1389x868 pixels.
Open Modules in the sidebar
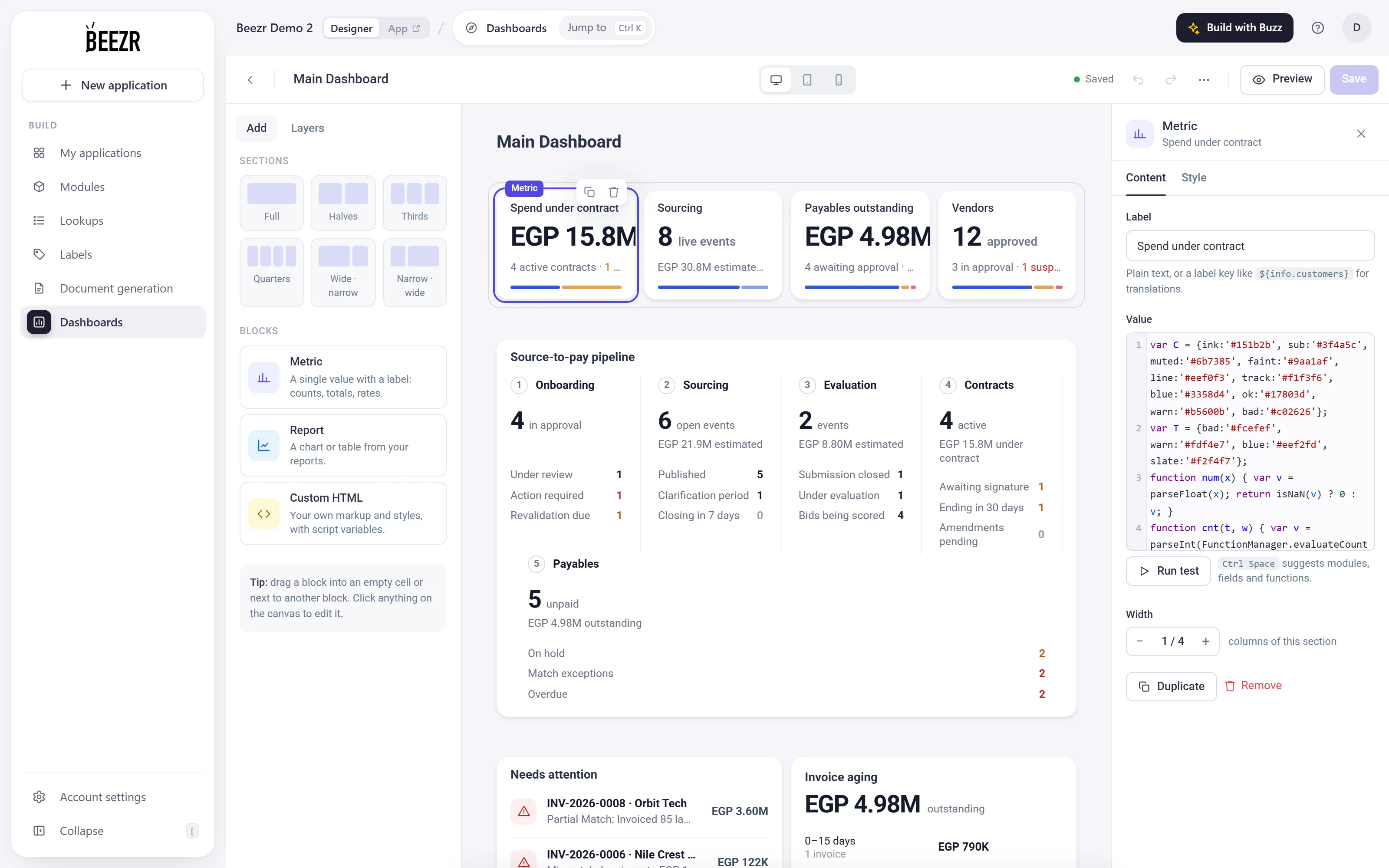pyautogui.click(x=113, y=187)
